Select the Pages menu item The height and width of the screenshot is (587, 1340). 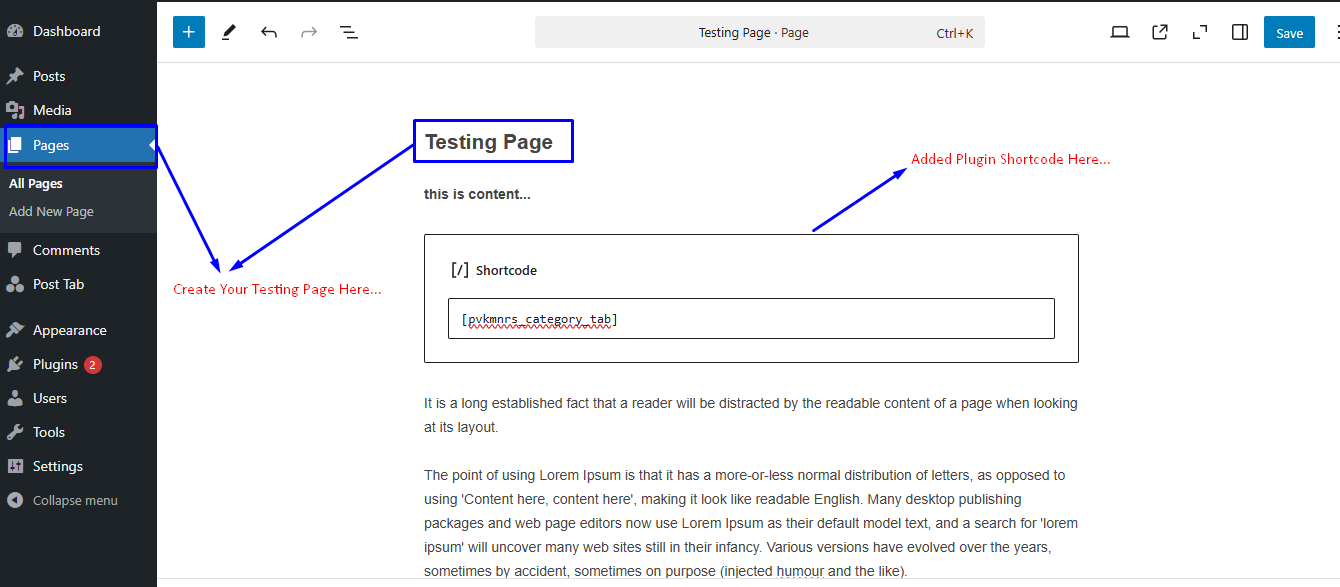(x=78, y=145)
